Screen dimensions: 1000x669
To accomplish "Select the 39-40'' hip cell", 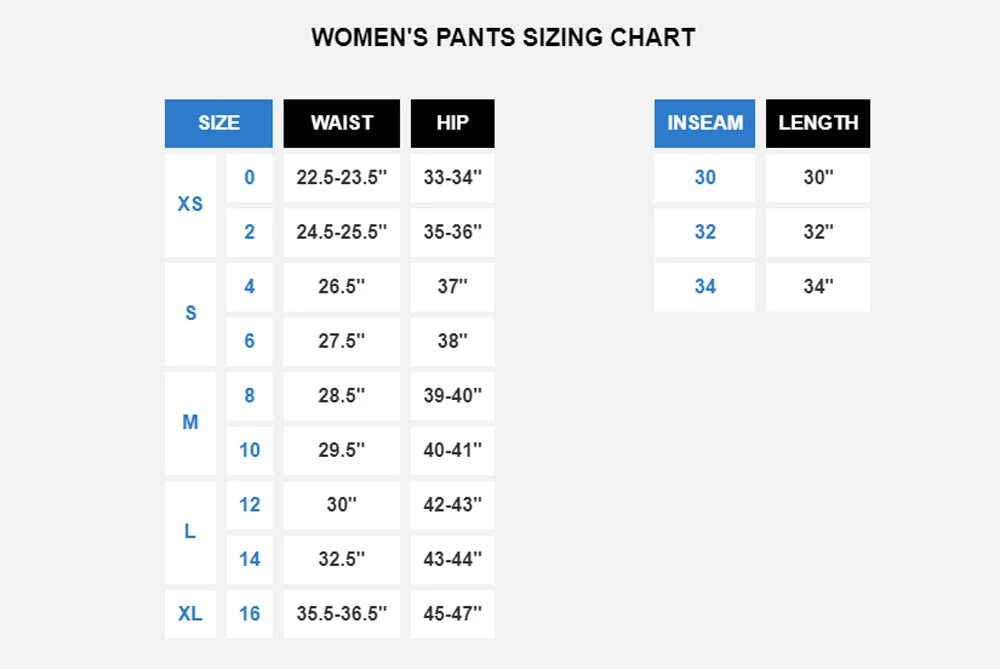I will pos(452,396).
